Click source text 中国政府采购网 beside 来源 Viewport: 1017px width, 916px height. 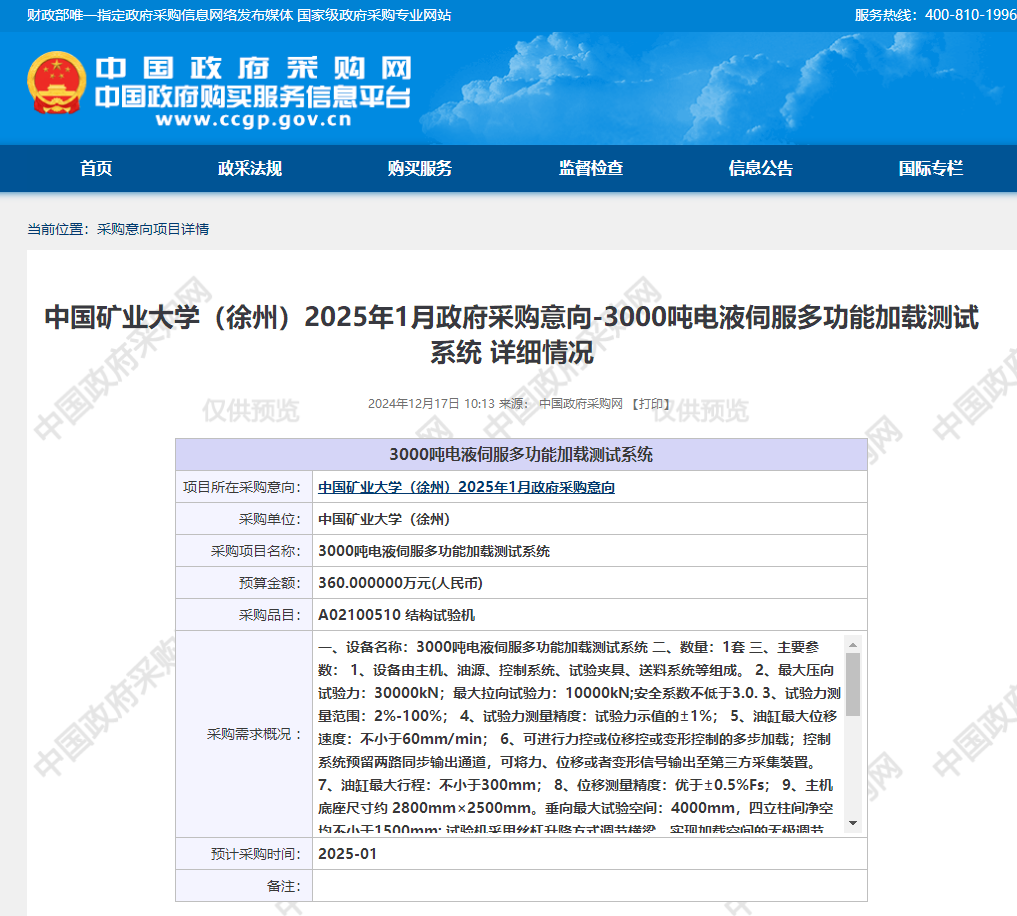(580, 404)
